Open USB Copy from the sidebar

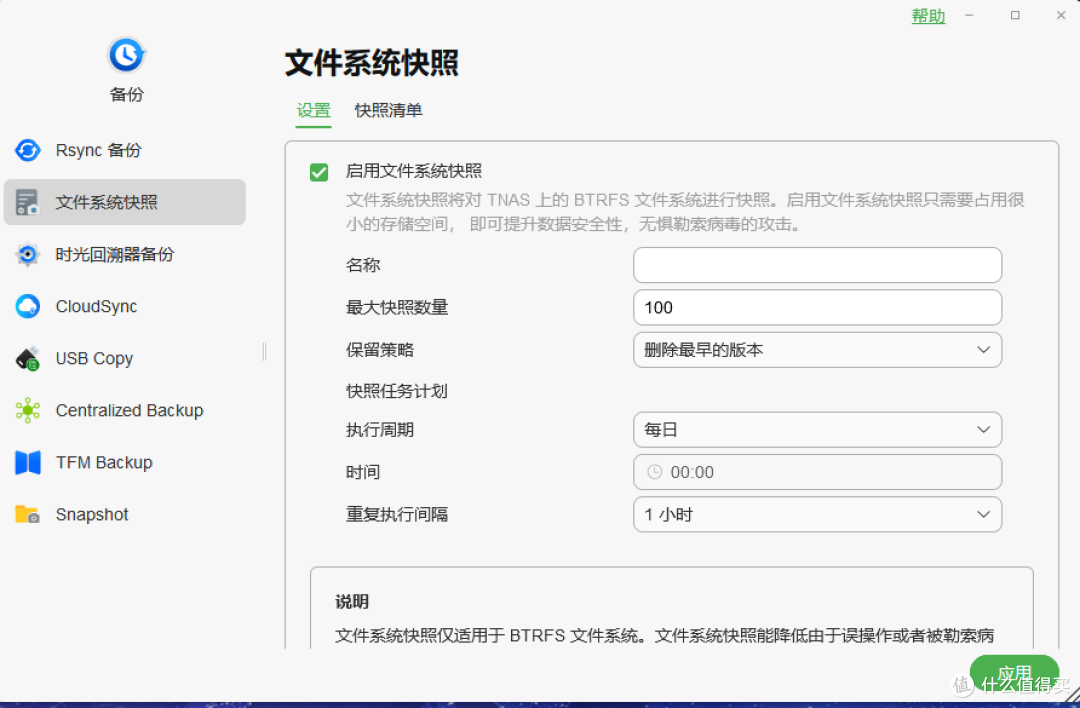[x=125, y=358]
